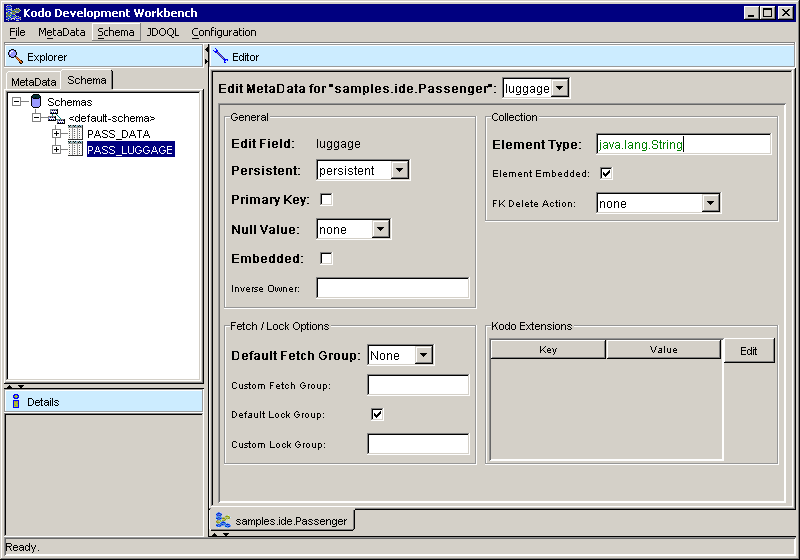Open the Schema menu
This screenshot has width=800, height=560.
click(116, 32)
